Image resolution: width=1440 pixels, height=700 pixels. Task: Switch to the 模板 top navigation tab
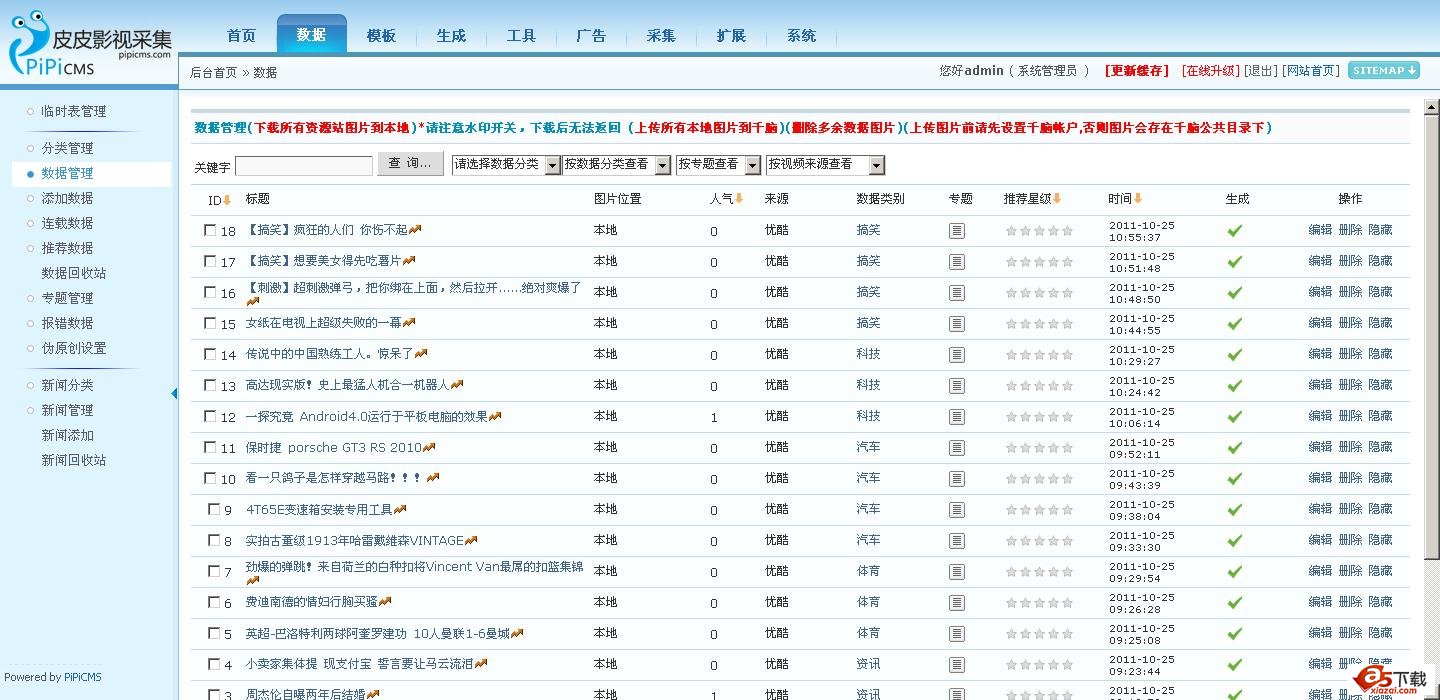[381, 36]
